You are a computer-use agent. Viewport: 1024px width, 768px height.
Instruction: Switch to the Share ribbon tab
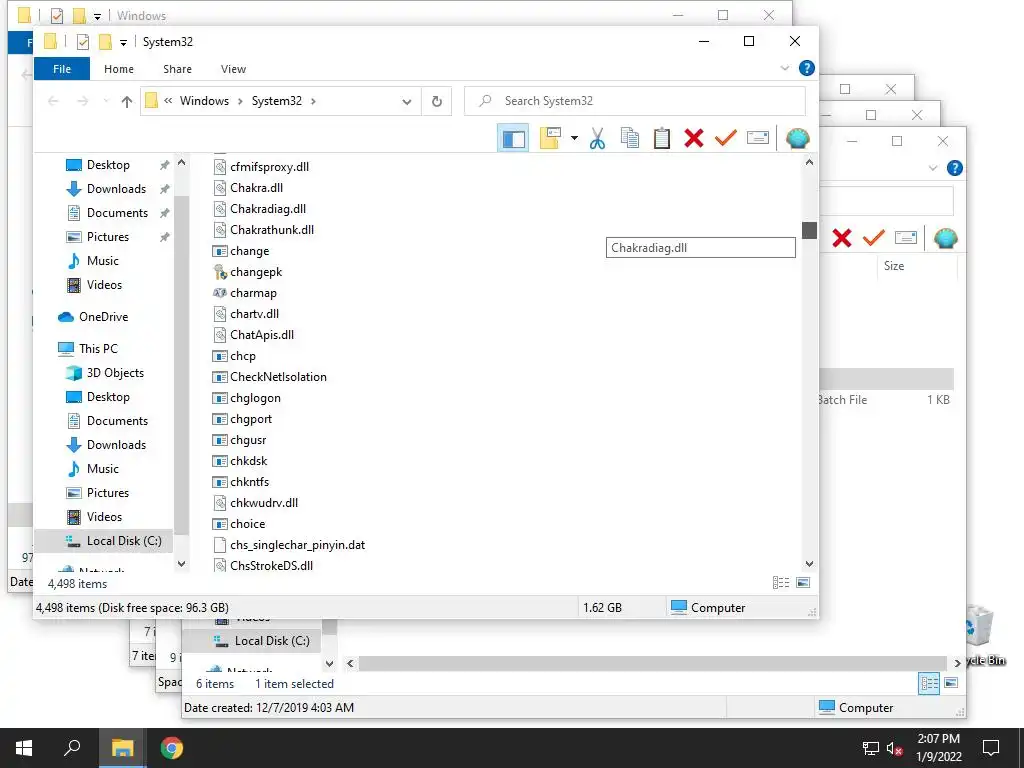177,69
